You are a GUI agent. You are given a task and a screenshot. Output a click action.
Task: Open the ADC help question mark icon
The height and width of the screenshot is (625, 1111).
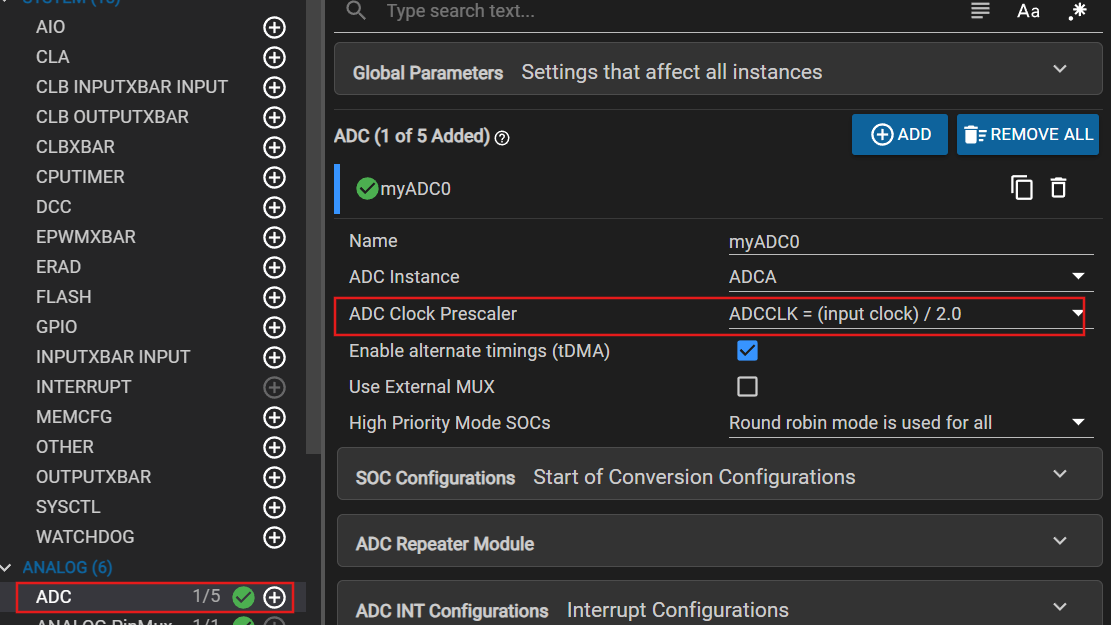coord(502,138)
